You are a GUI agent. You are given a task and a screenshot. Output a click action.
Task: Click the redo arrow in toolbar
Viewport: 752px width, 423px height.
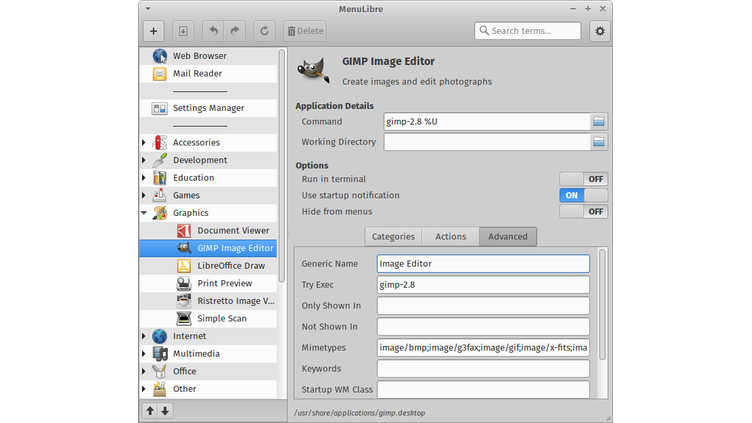[x=236, y=31]
